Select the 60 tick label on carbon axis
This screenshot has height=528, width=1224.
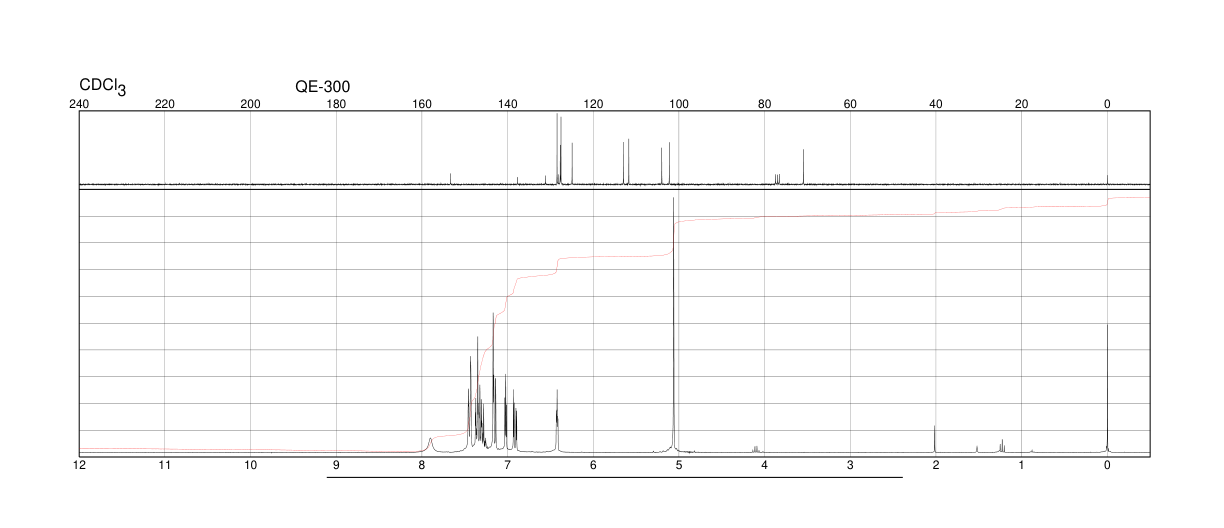850,104
